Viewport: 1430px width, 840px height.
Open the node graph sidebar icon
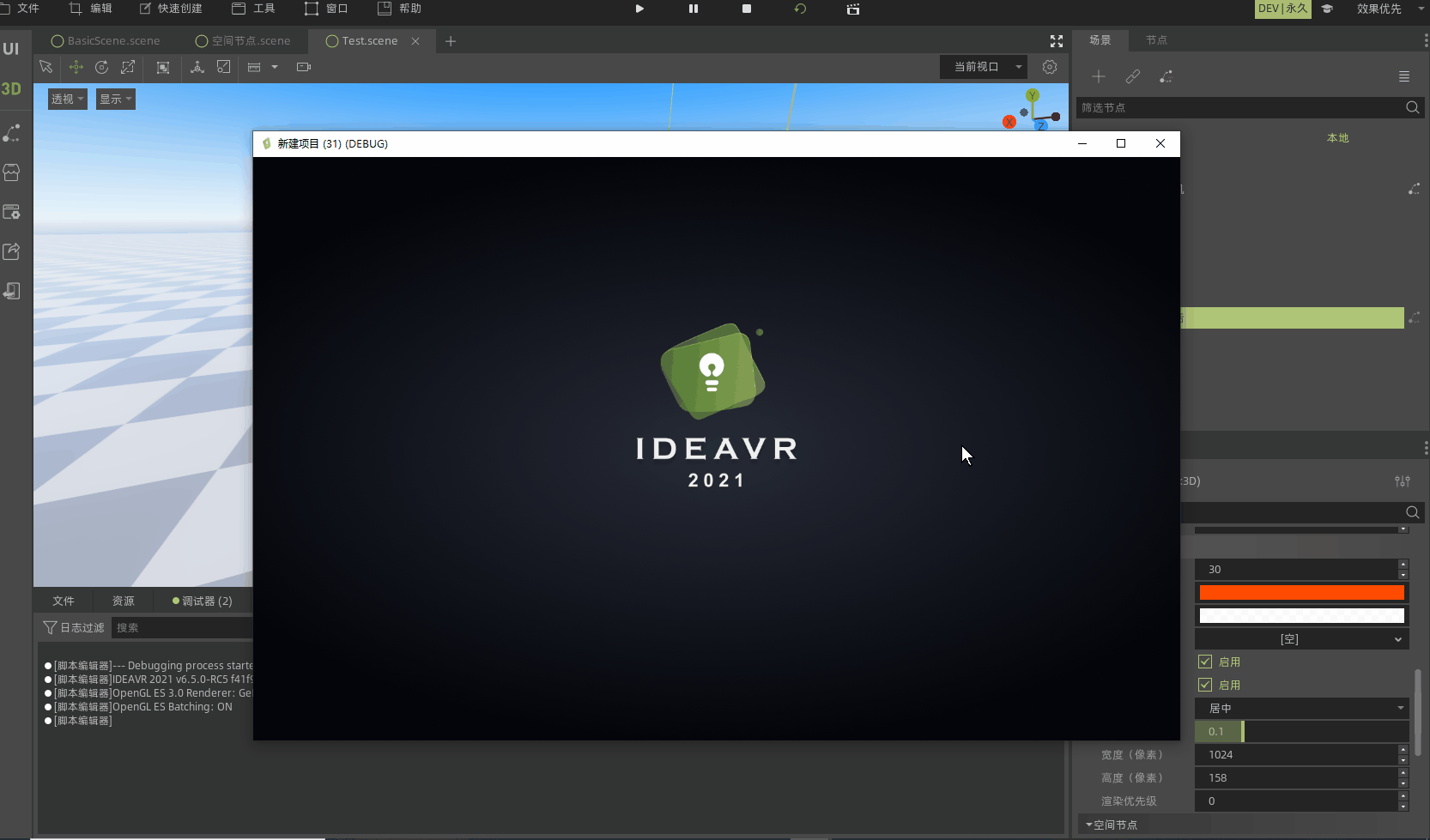(11, 133)
